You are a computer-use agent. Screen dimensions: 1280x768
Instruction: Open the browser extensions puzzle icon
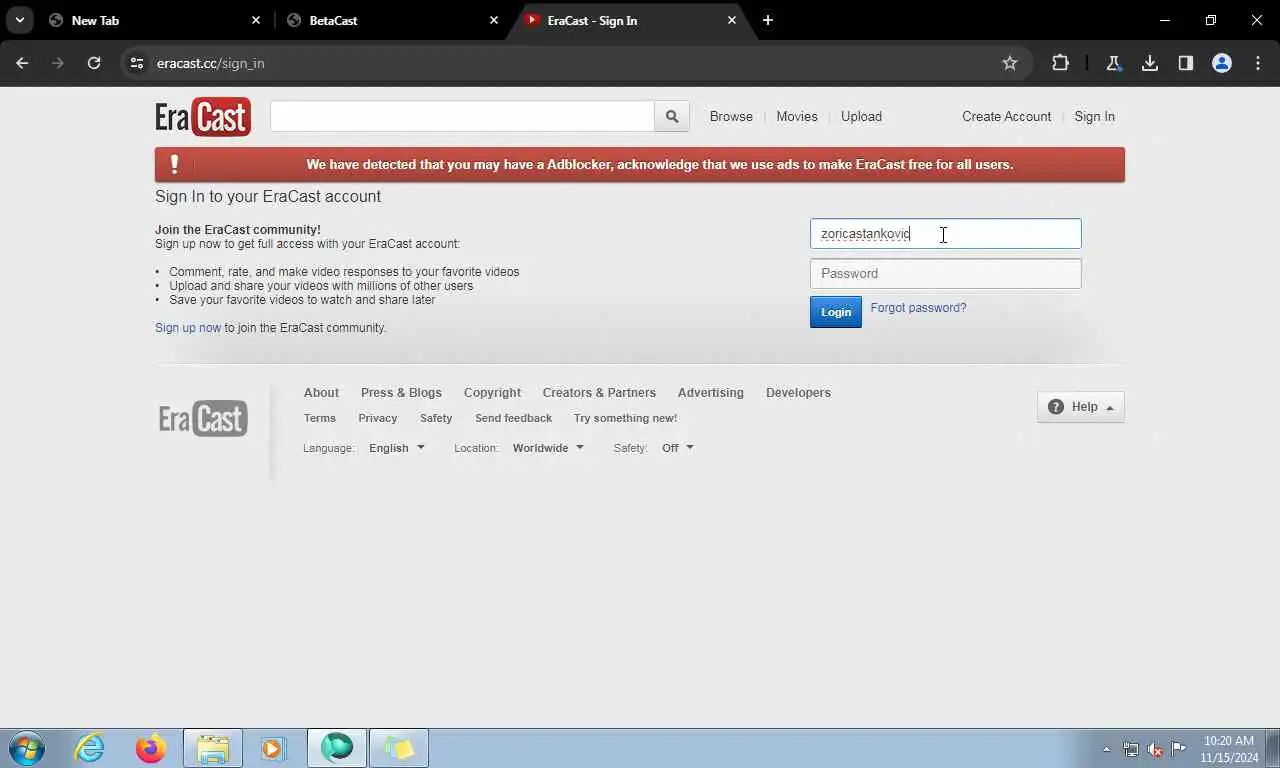tap(1060, 63)
